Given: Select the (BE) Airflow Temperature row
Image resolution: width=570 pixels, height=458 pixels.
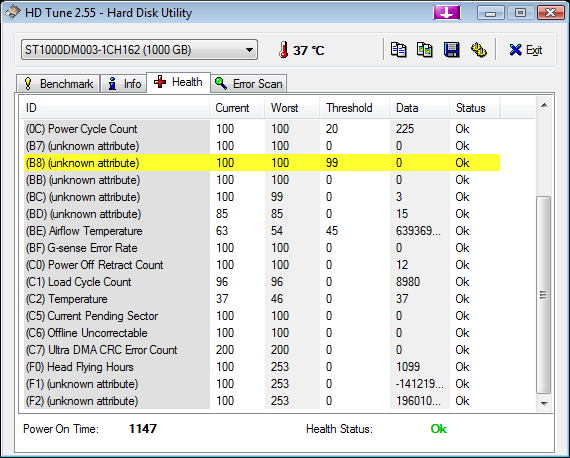Looking at the screenshot, I should 262,231.
